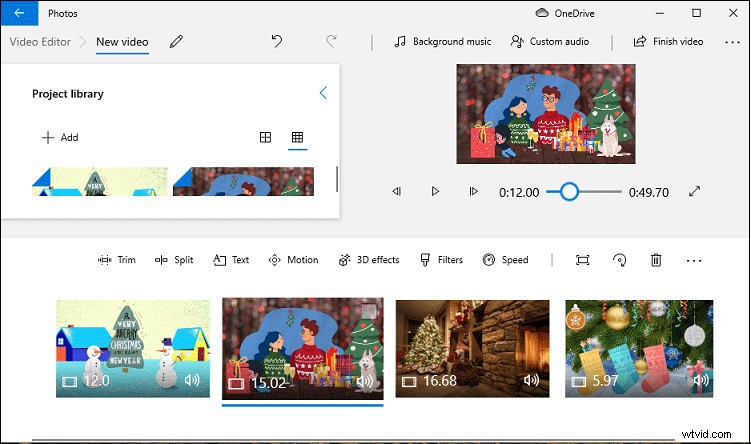The height and width of the screenshot is (444, 751).
Task: Adjust volume on the 16.68 clip
Action: 531,380
